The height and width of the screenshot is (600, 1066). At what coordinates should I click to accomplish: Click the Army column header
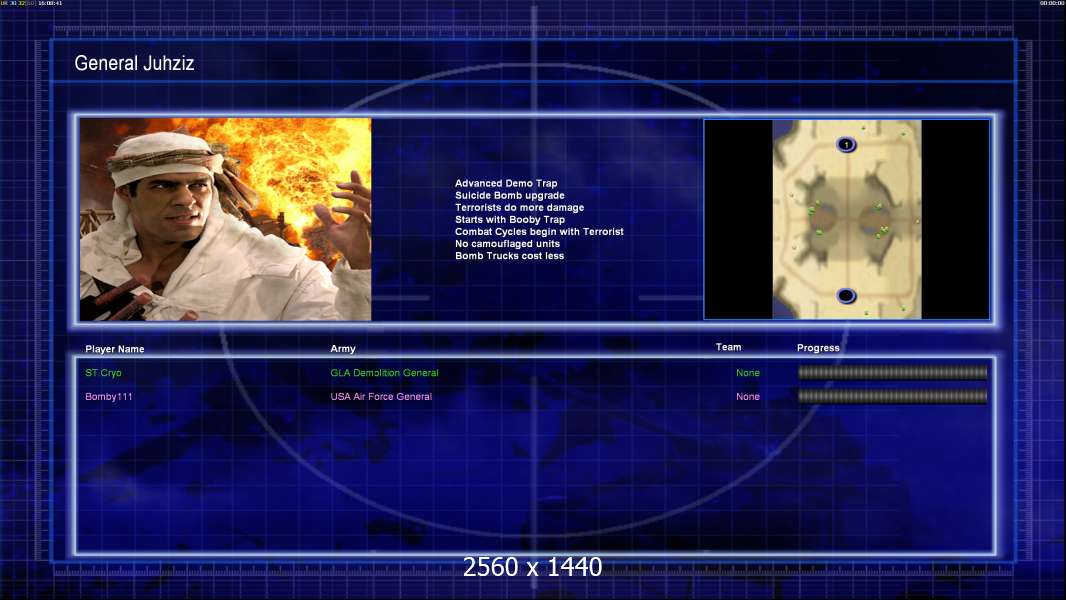tap(343, 349)
